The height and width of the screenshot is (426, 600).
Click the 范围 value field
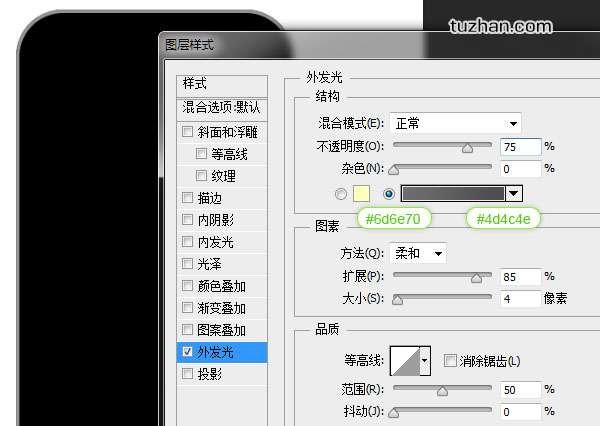(x=521, y=390)
